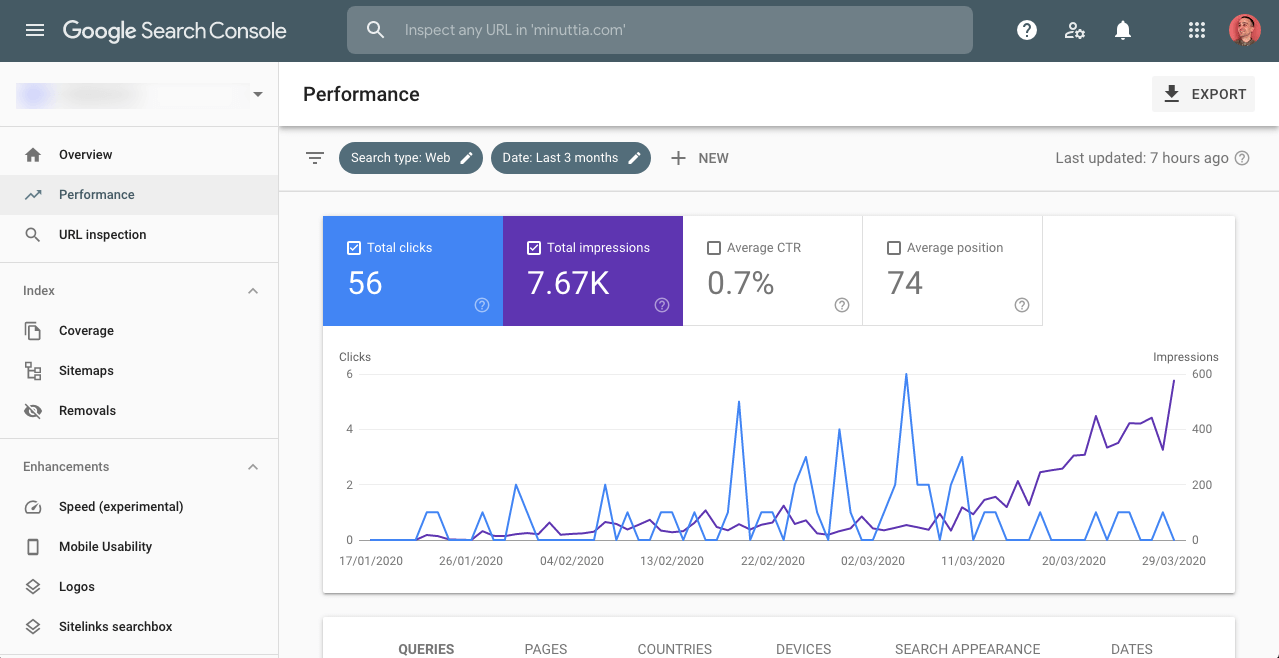This screenshot has width=1279, height=658.
Task: Collapse the Index section
Action: pyautogui.click(x=253, y=291)
